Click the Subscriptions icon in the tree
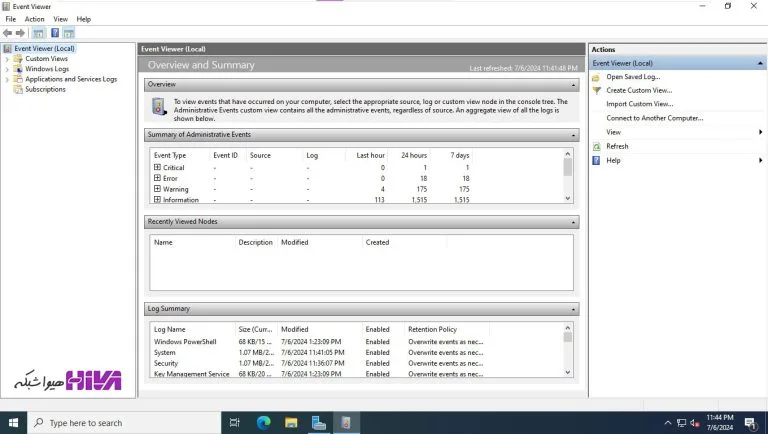 tap(18, 89)
